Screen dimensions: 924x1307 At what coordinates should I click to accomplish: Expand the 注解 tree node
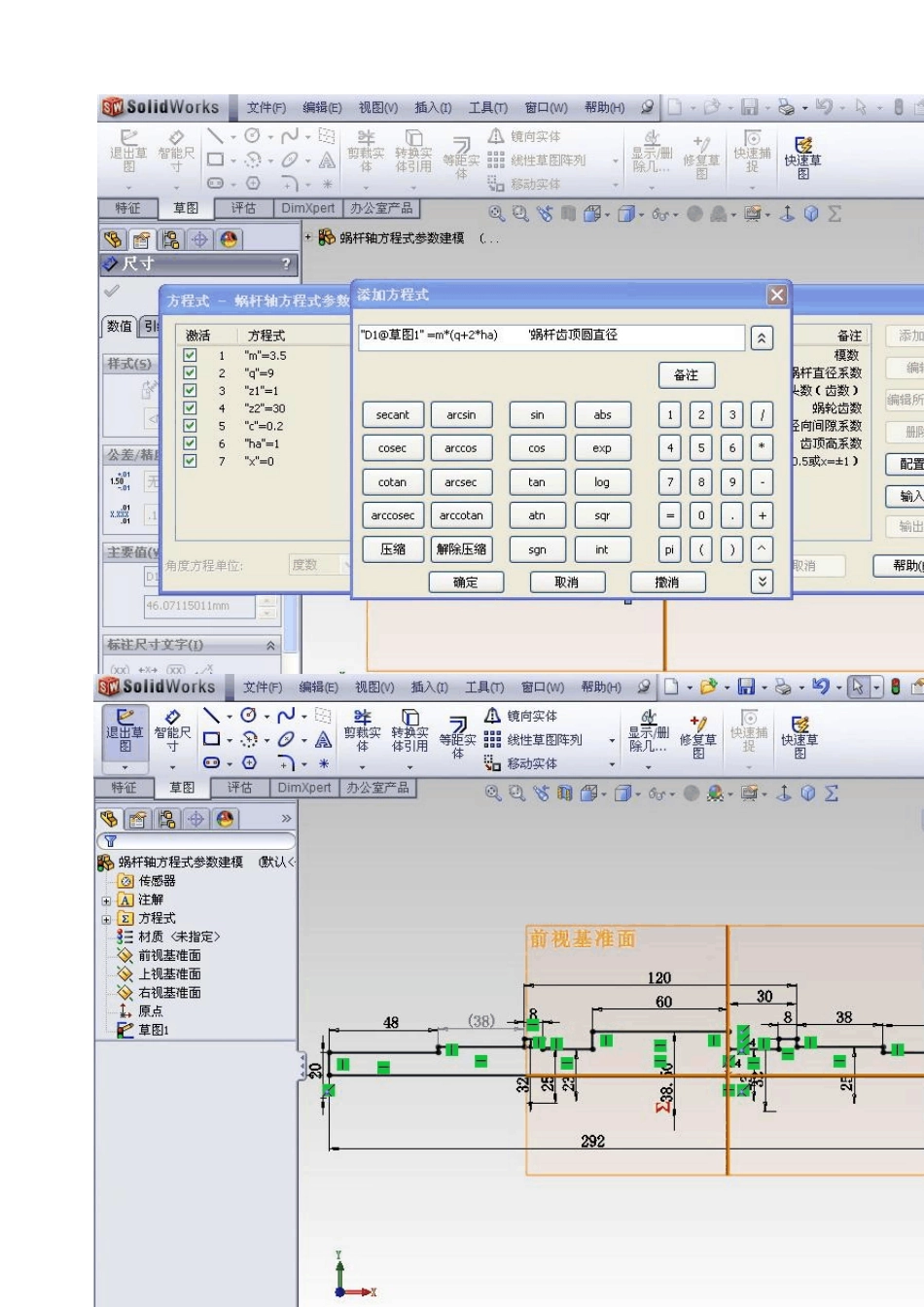[106, 901]
